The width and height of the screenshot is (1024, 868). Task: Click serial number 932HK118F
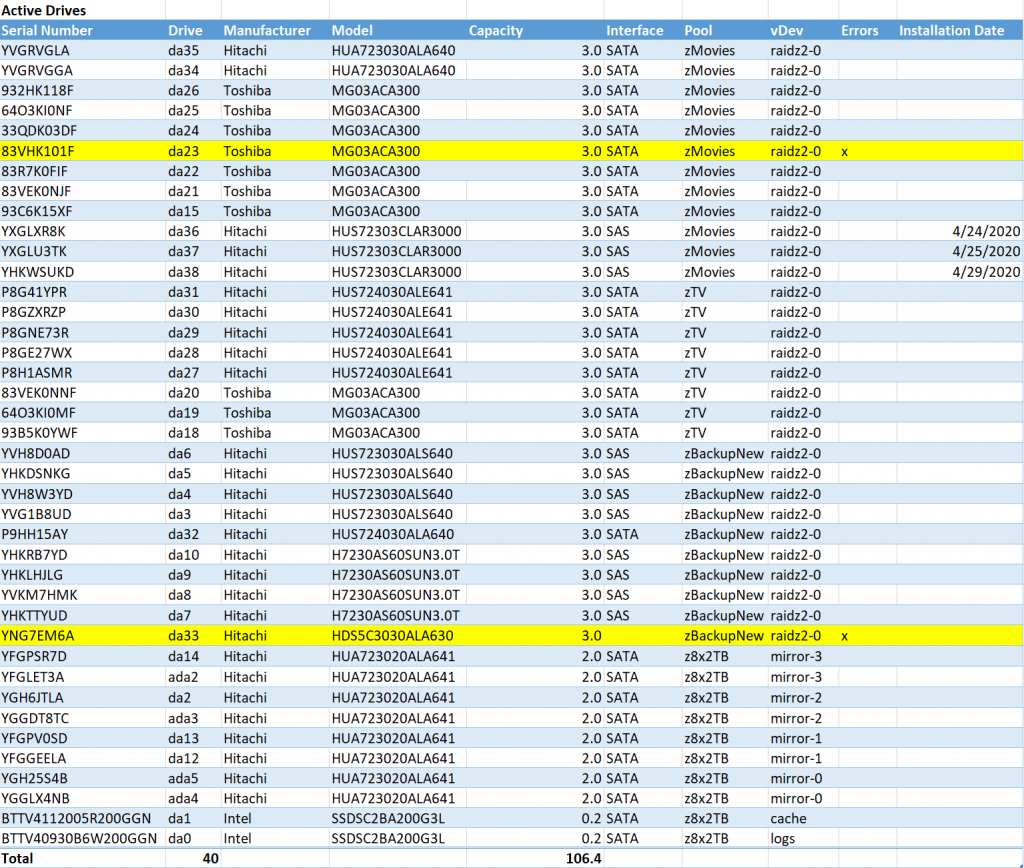[x=37, y=91]
